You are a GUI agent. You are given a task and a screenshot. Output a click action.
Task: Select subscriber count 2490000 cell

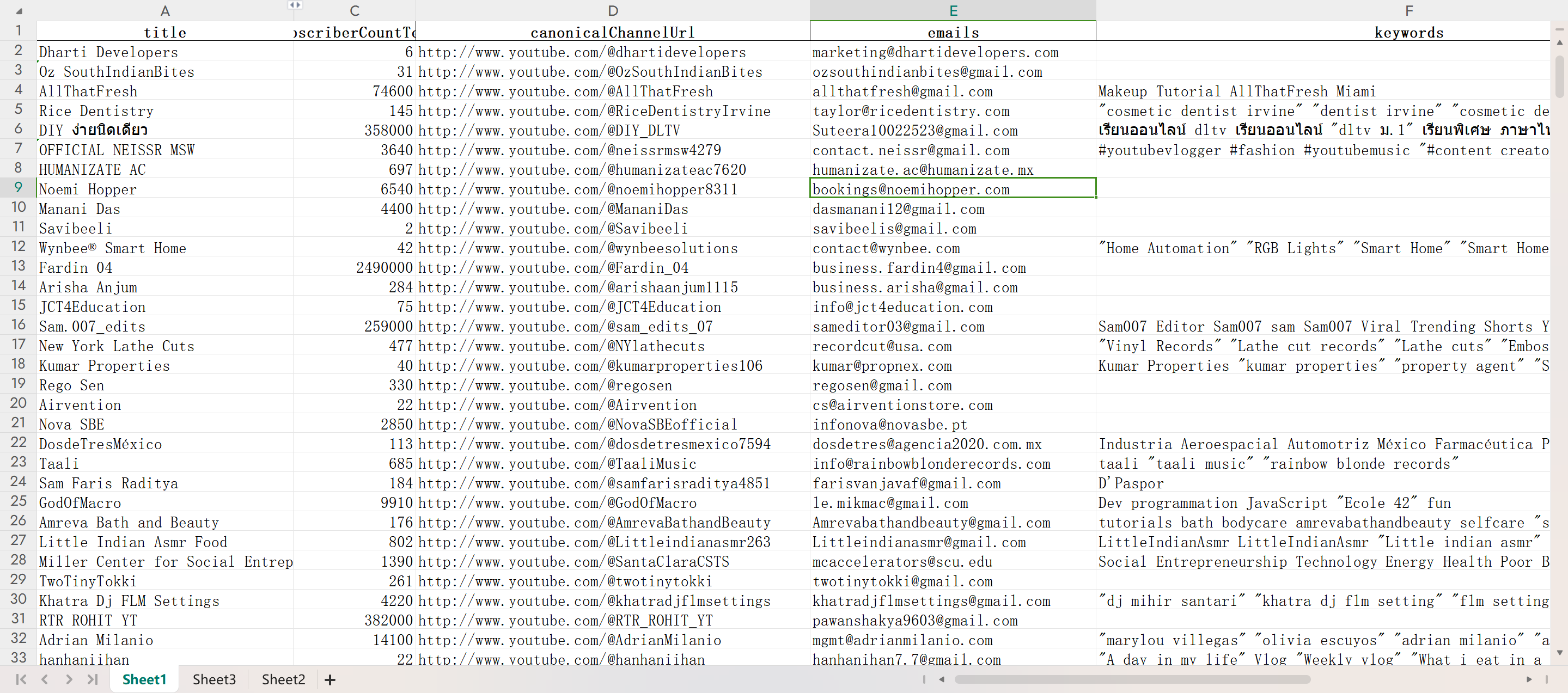(355, 267)
